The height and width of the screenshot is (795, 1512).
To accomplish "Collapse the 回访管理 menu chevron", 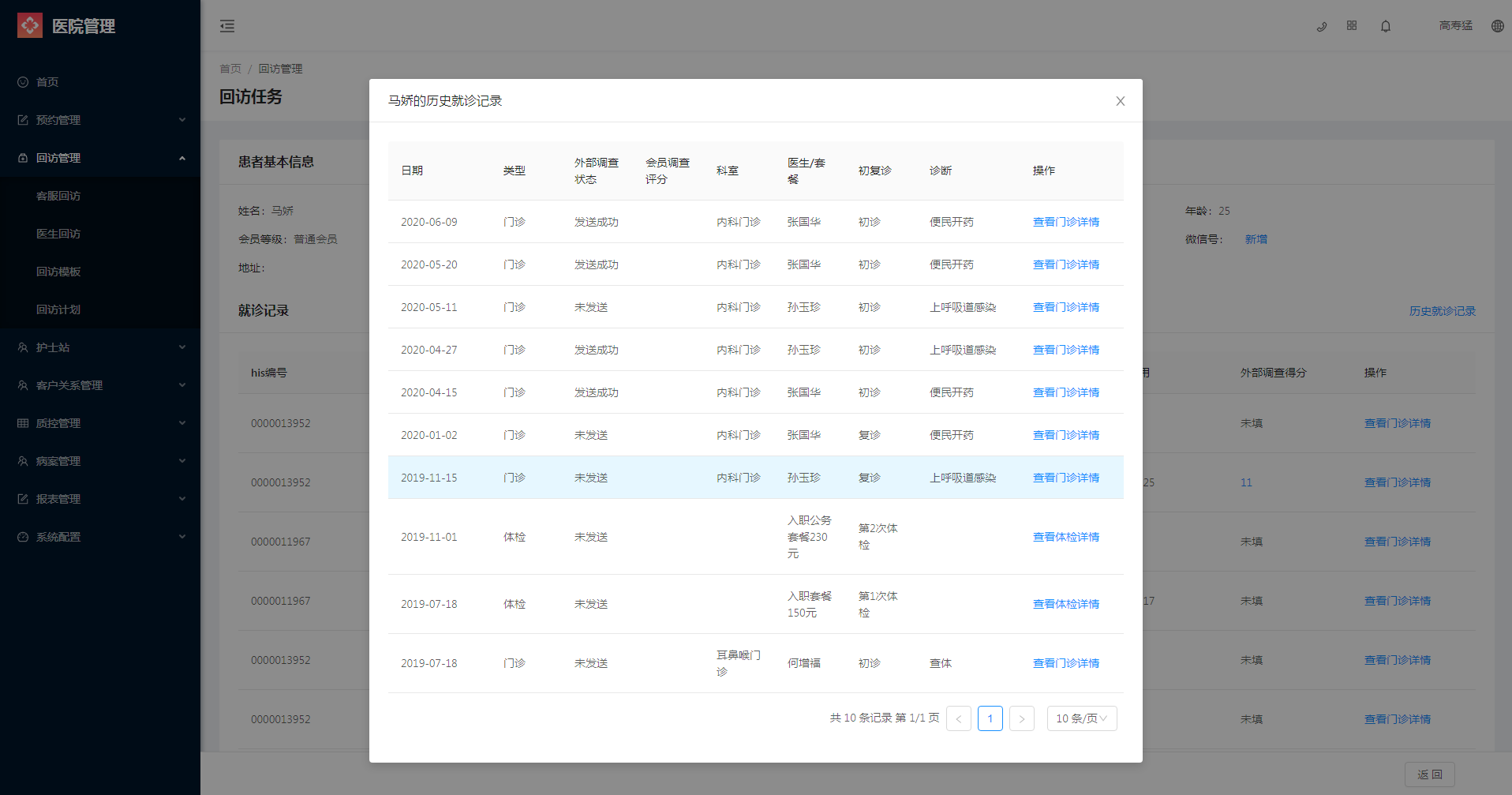I will [x=182, y=158].
